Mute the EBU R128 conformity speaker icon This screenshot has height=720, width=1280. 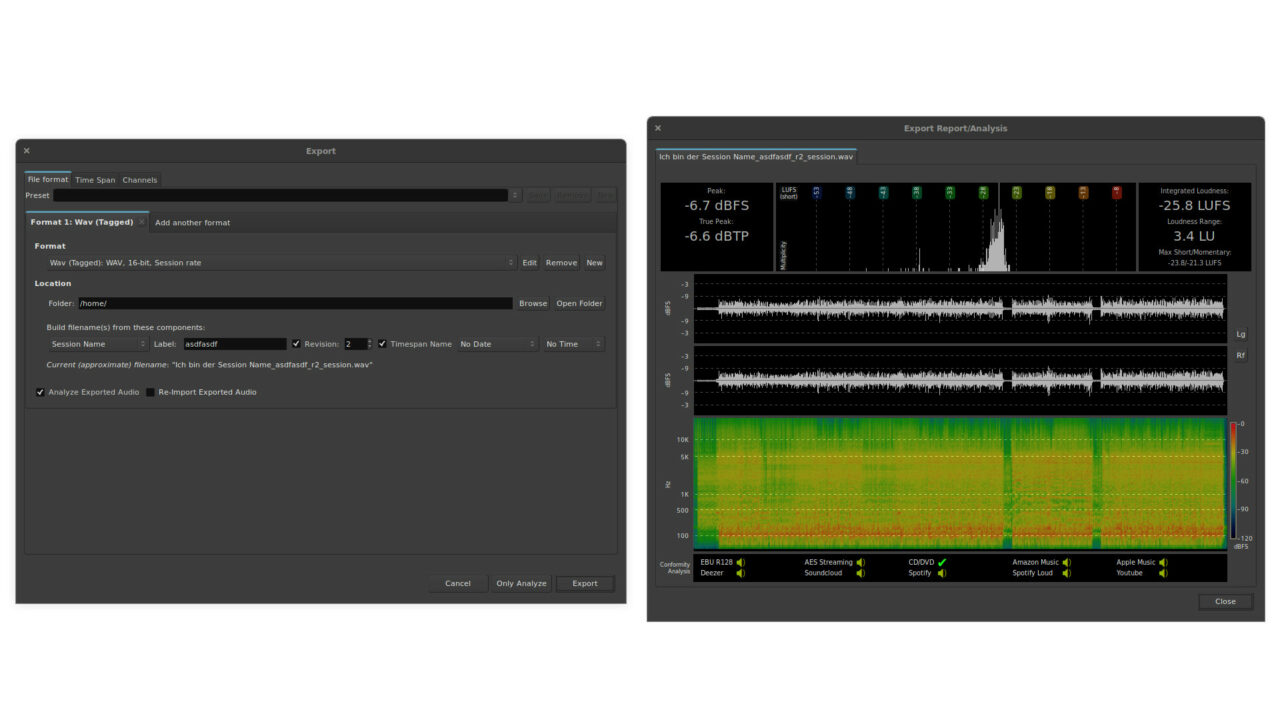pyautogui.click(x=740, y=562)
